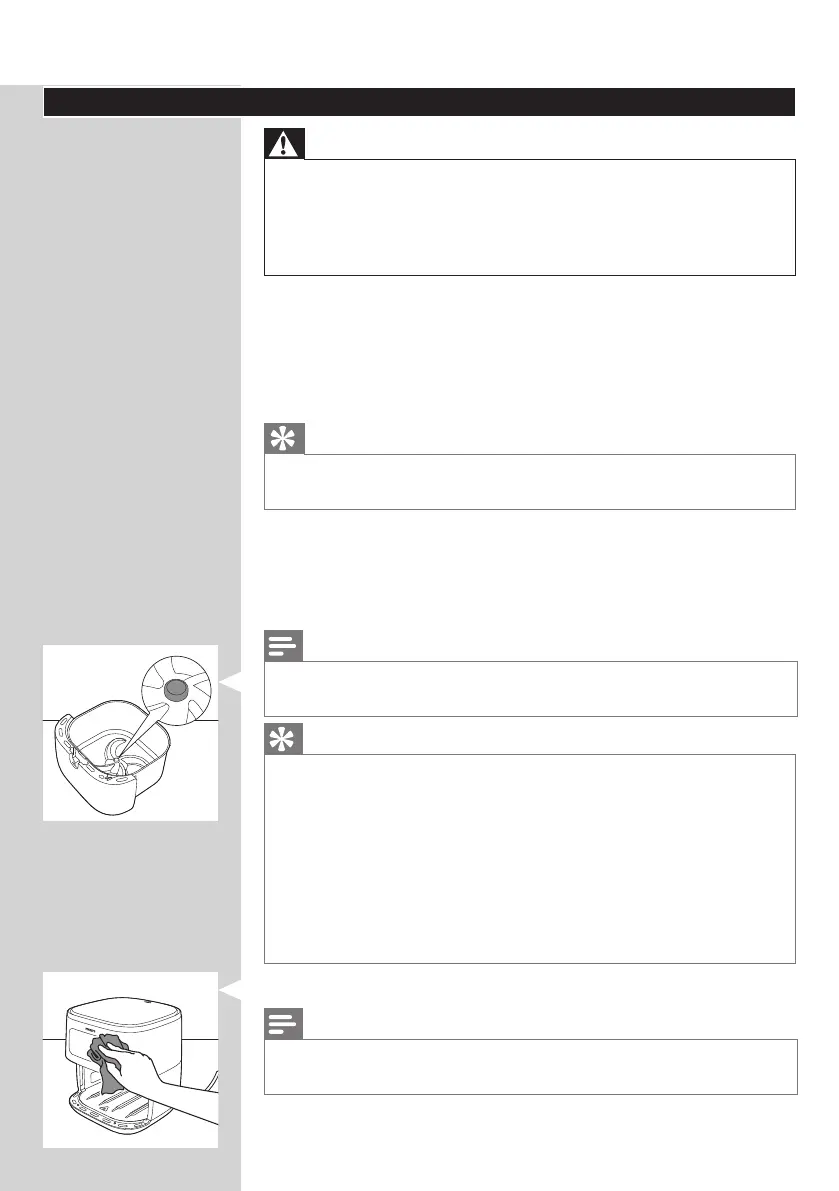The image size is (839, 1191).
Task: Select the lower asterisk tip icon
Action: click(283, 739)
